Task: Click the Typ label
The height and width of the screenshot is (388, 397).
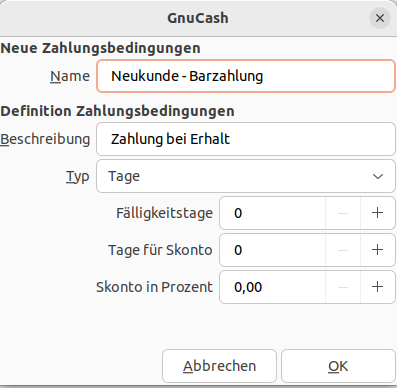Action: (78, 176)
